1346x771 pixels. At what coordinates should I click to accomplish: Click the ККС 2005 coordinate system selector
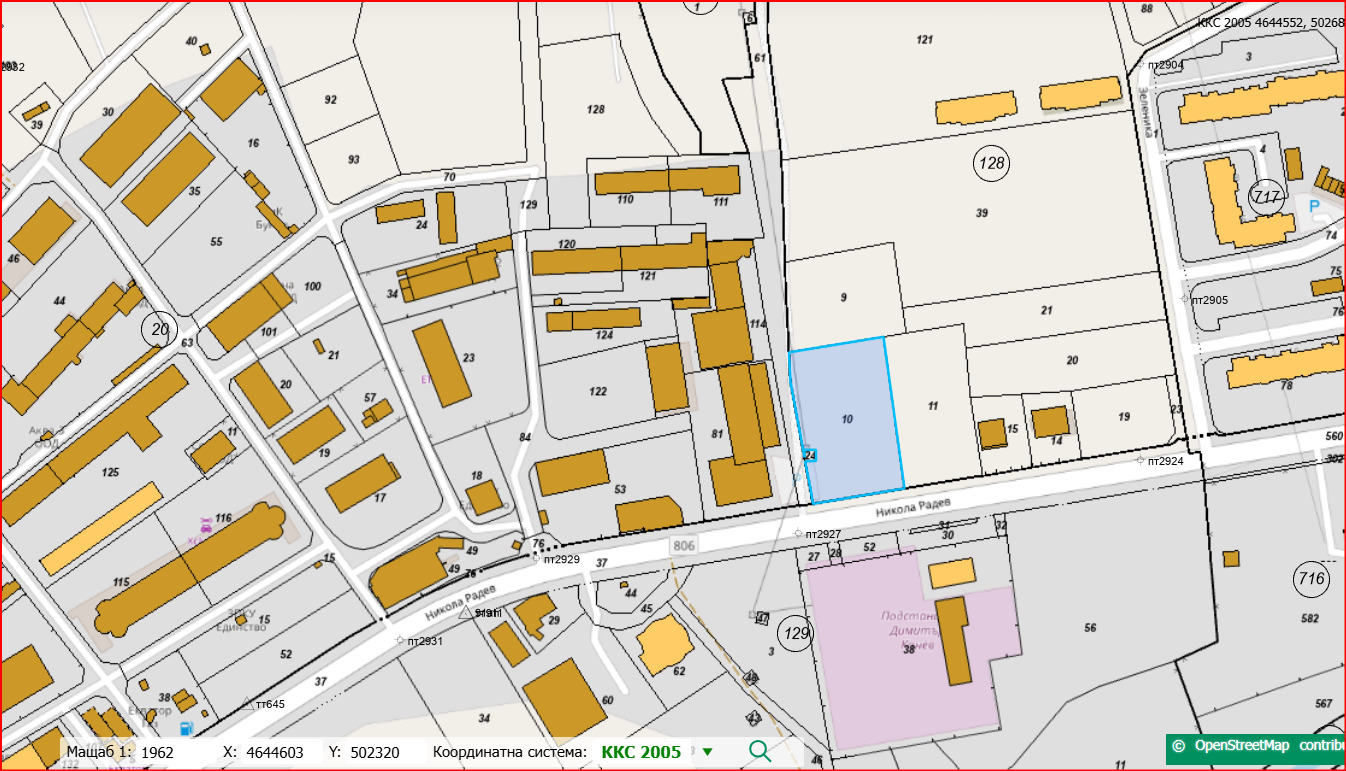point(641,752)
